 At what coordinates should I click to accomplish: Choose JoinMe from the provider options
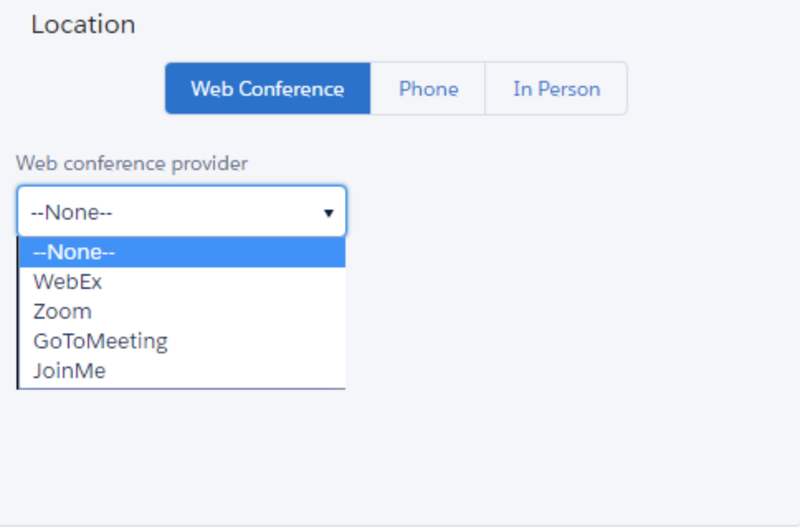coord(182,371)
